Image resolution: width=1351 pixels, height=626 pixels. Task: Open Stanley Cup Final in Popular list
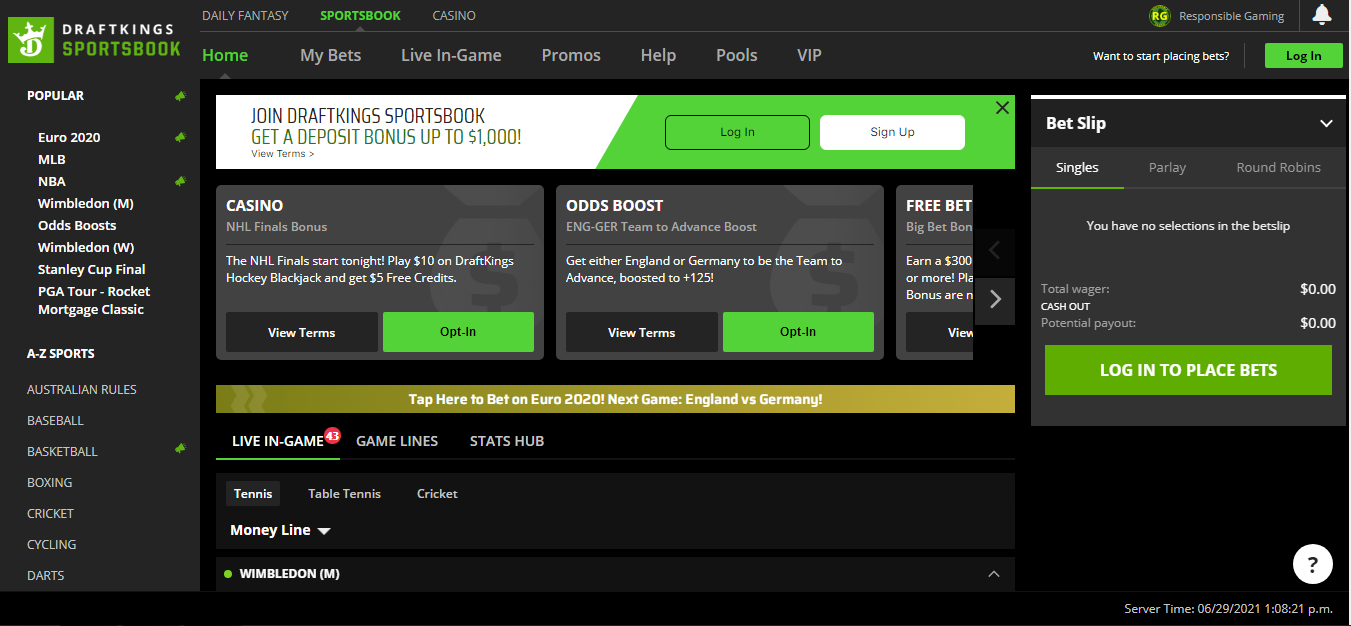point(92,269)
